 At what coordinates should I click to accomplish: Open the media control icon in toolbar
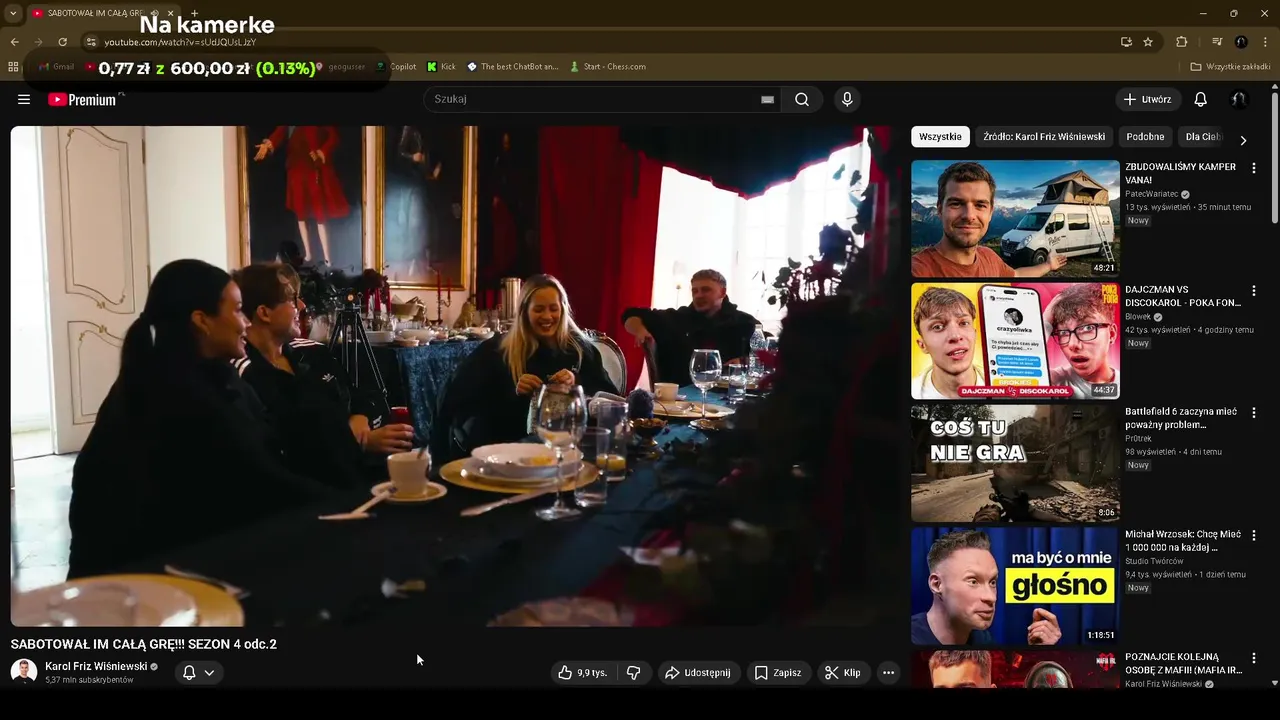coord(1217,42)
